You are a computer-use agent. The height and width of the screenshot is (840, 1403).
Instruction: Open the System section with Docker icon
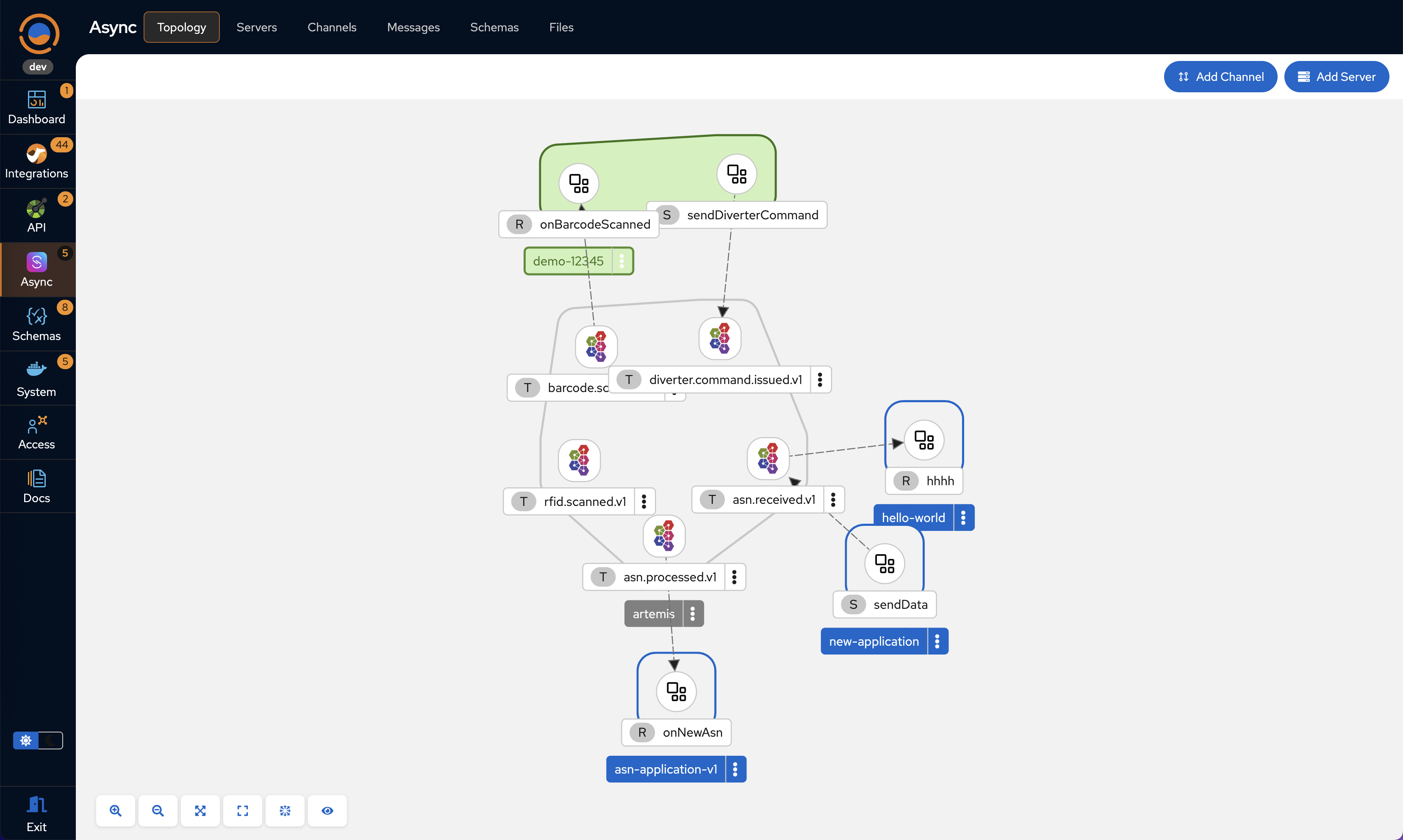tap(36, 378)
